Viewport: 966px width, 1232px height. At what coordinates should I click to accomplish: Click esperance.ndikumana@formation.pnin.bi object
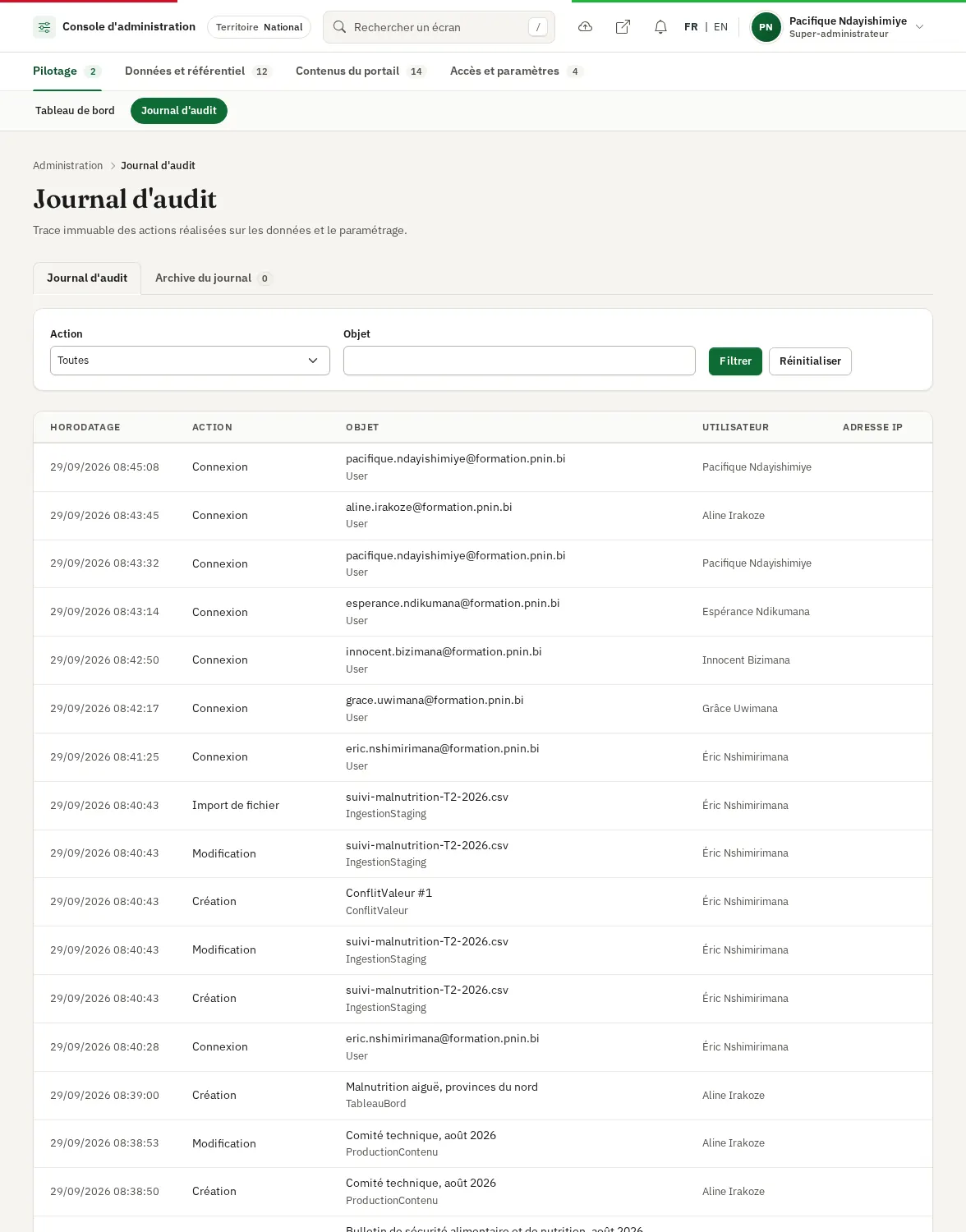click(x=453, y=604)
